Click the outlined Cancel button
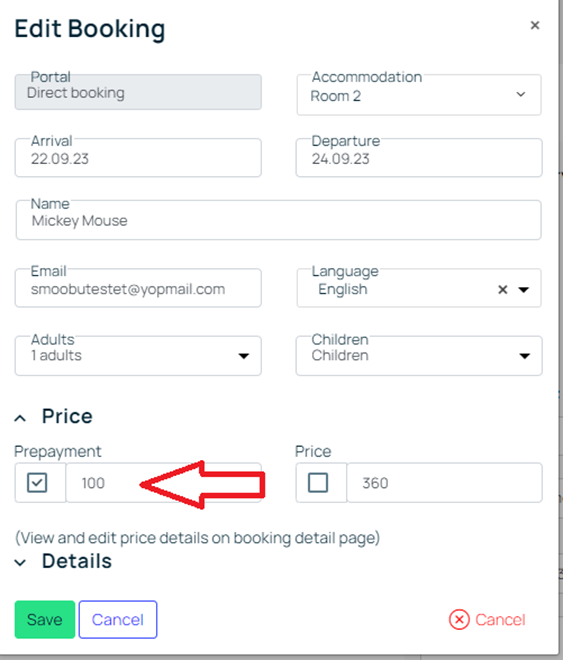Image resolution: width=563 pixels, height=660 pixels. (x=118, y=620)
